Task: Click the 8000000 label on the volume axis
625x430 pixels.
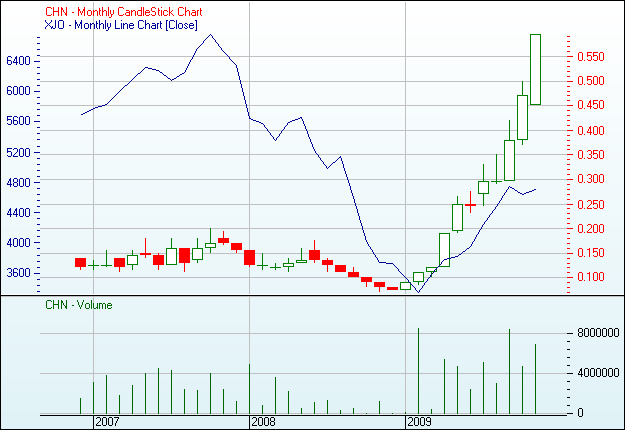Action: coord(598,333)
